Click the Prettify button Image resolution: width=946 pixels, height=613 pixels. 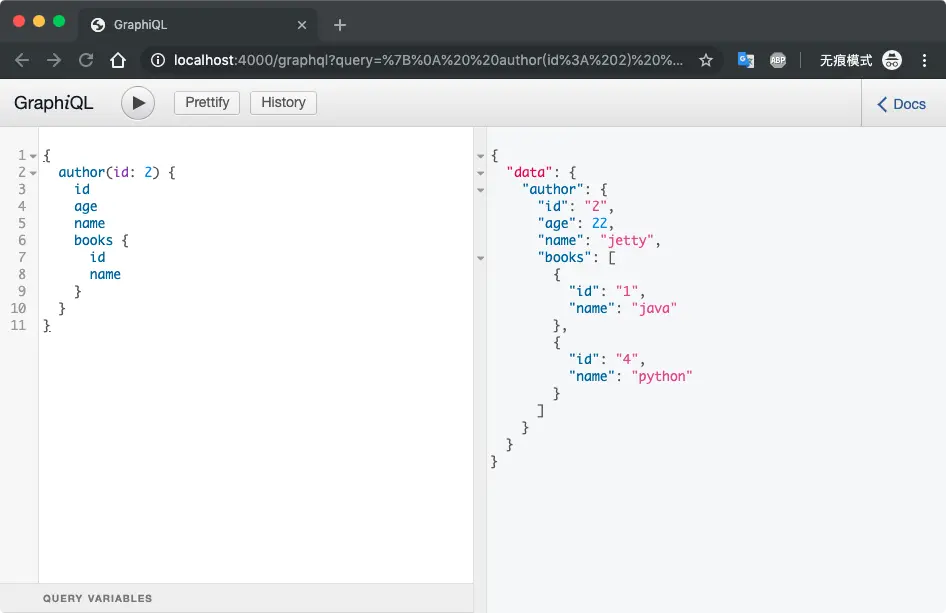(x=207, y=103)
